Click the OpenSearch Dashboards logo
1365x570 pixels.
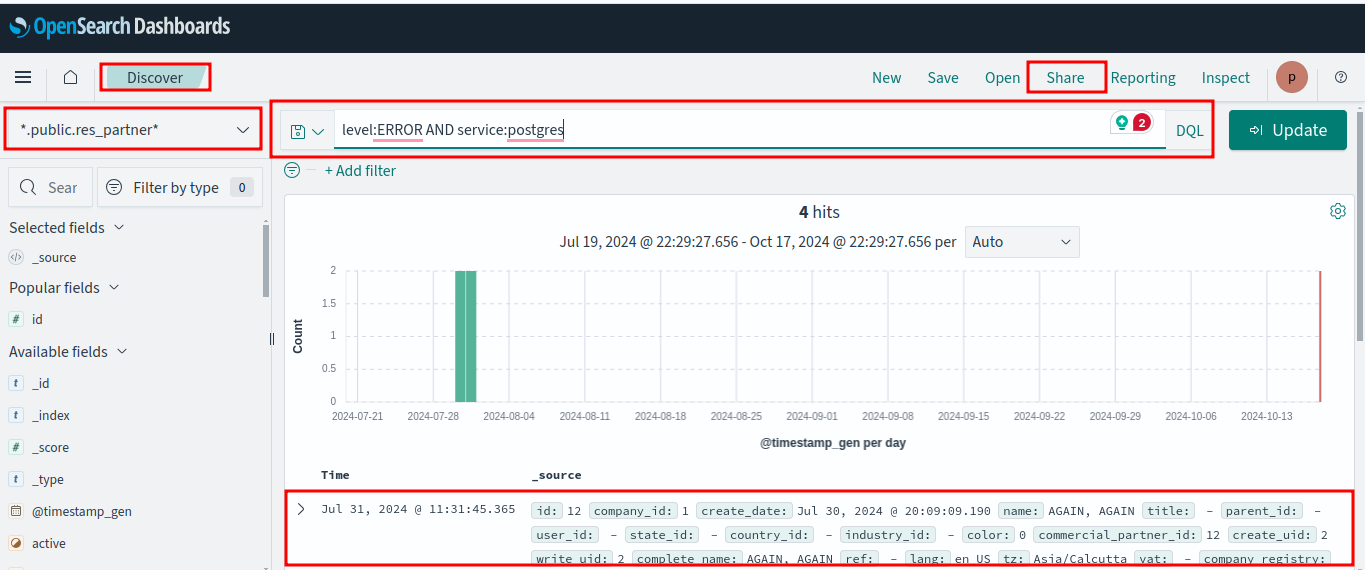coord(119,27)
